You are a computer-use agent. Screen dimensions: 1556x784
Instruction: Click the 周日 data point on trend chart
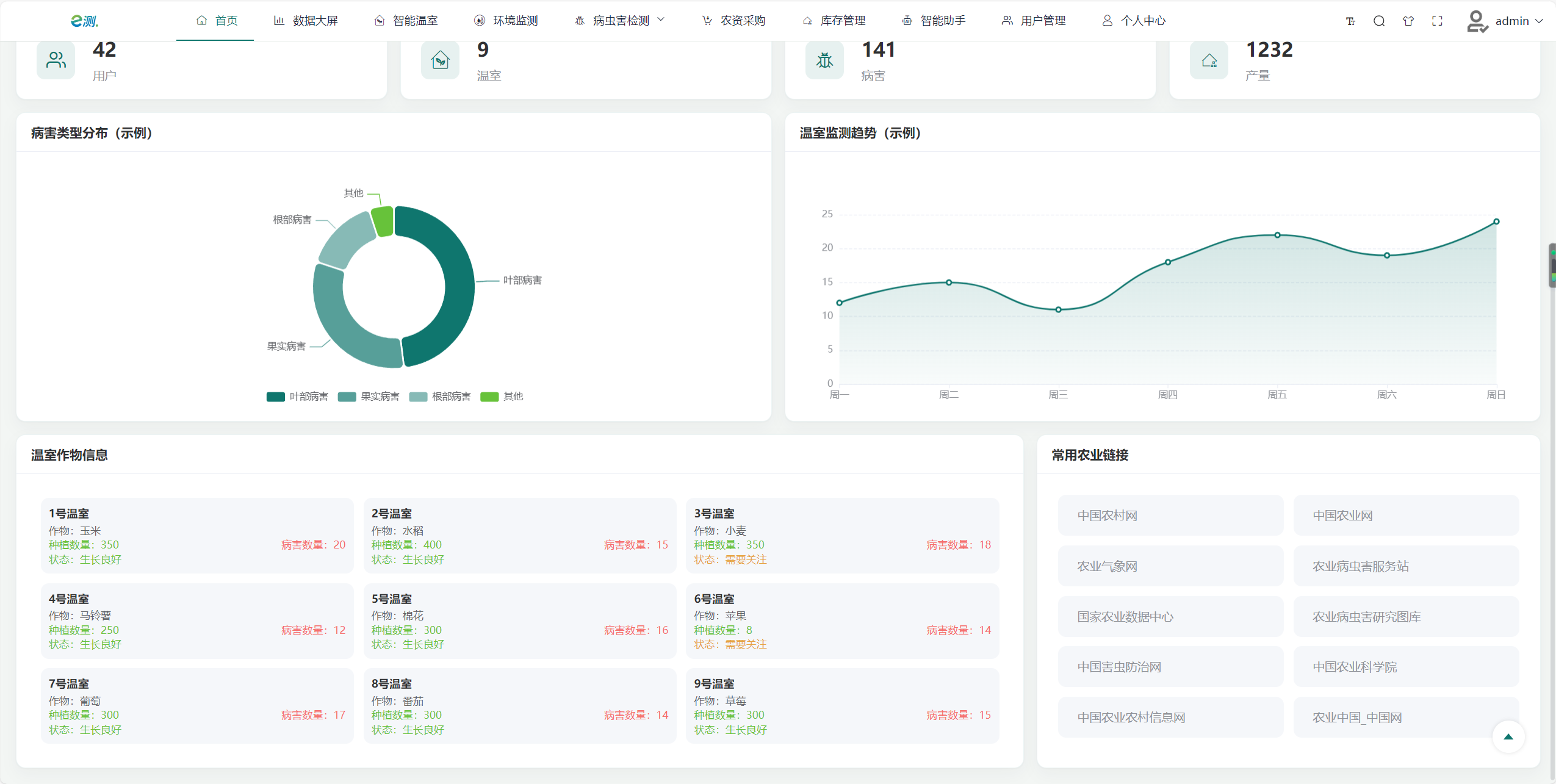point(1496,221)
